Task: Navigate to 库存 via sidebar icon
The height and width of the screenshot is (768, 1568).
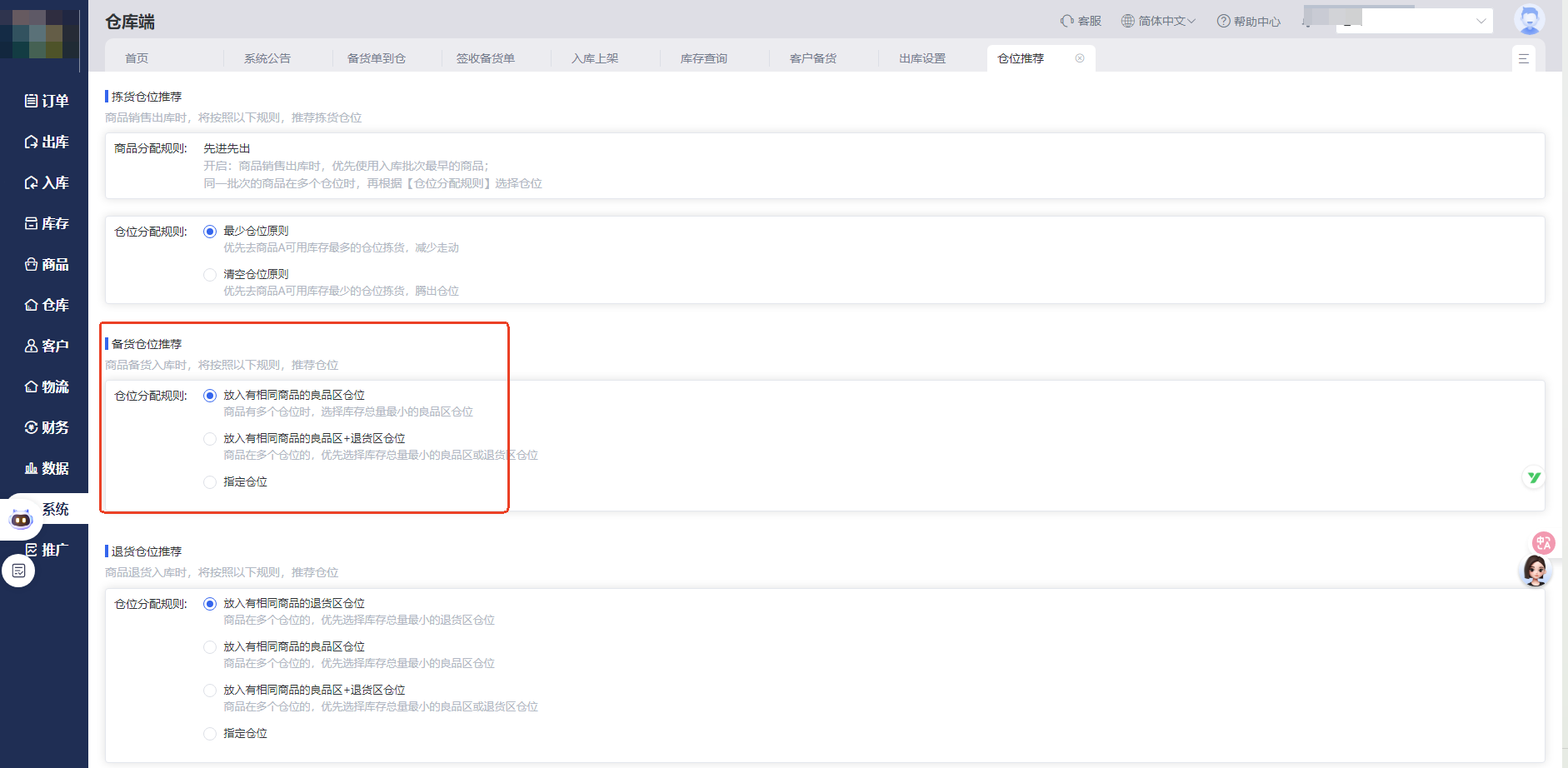Action: point(46,222)
